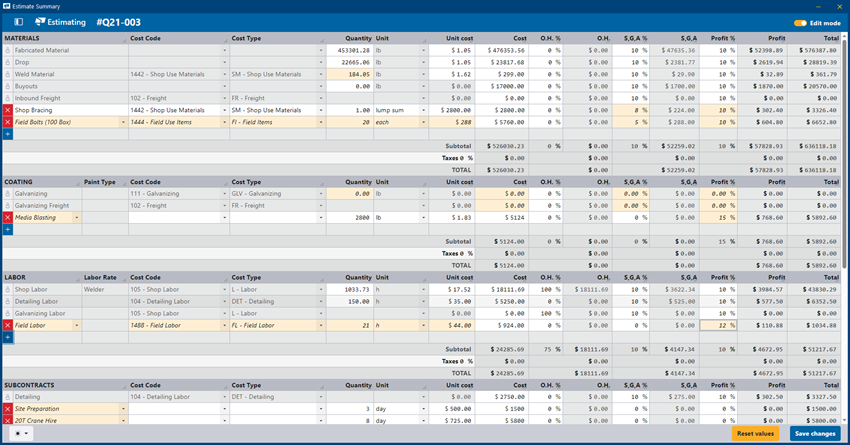
Task: Turn off Edit mode toggle
Action: (800, 22)
